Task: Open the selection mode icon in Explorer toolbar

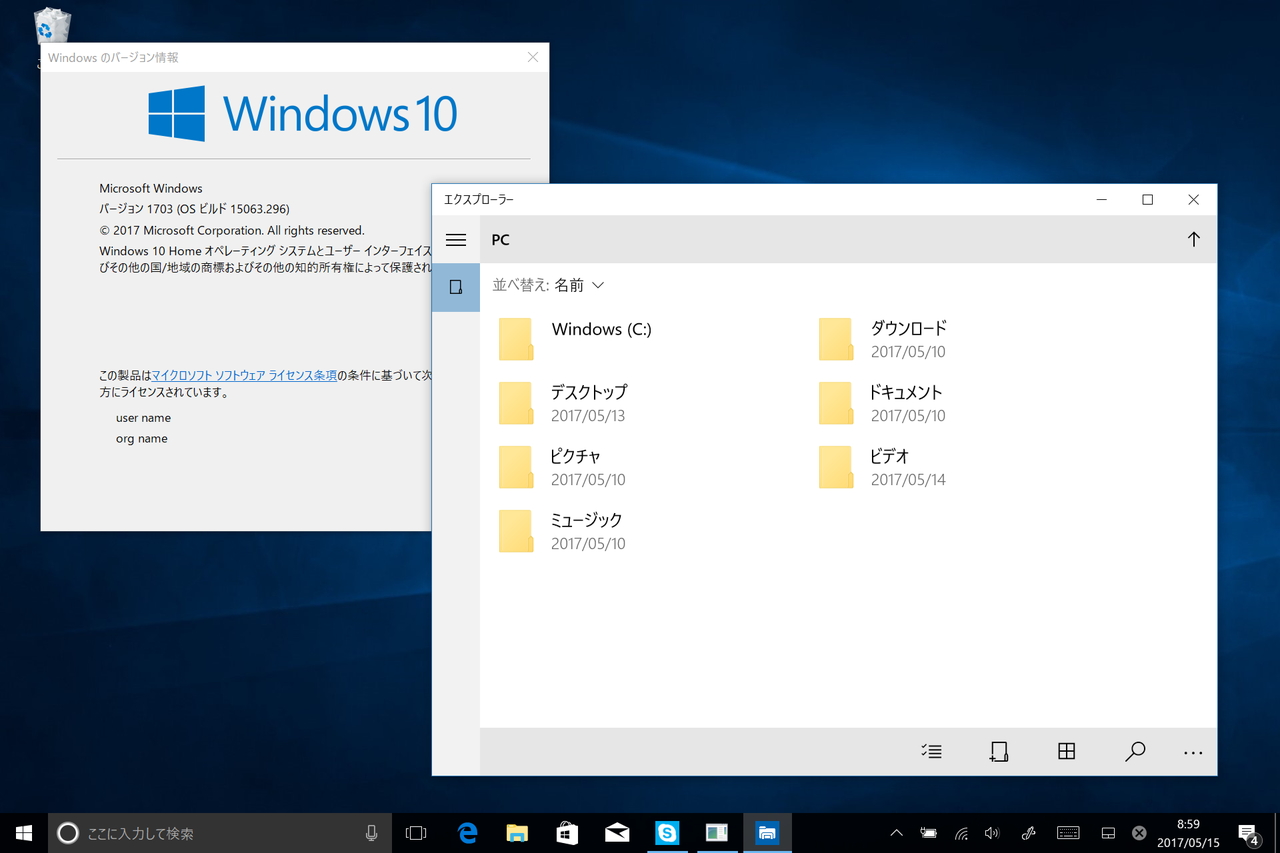Action: pos(931,751)
